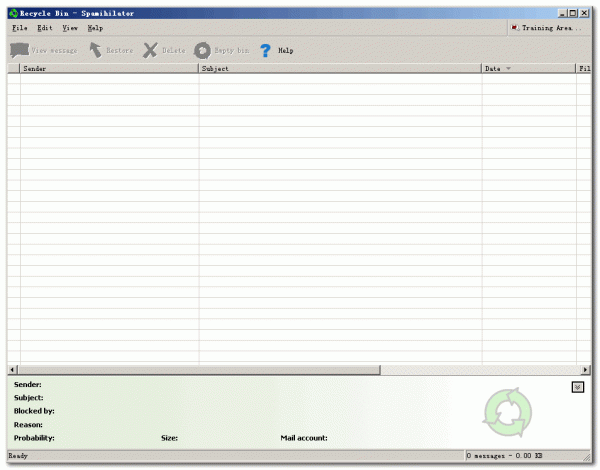Open the View menu

point(70,28)
